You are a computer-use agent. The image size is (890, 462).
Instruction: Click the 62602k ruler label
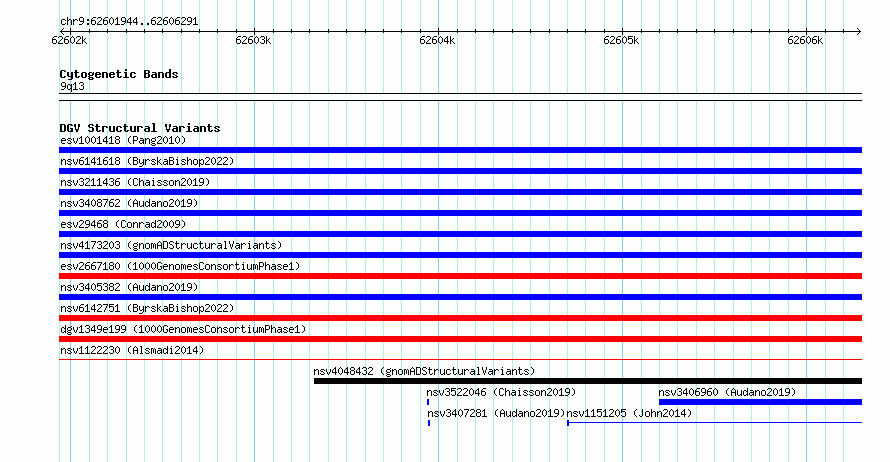[69, 40]
